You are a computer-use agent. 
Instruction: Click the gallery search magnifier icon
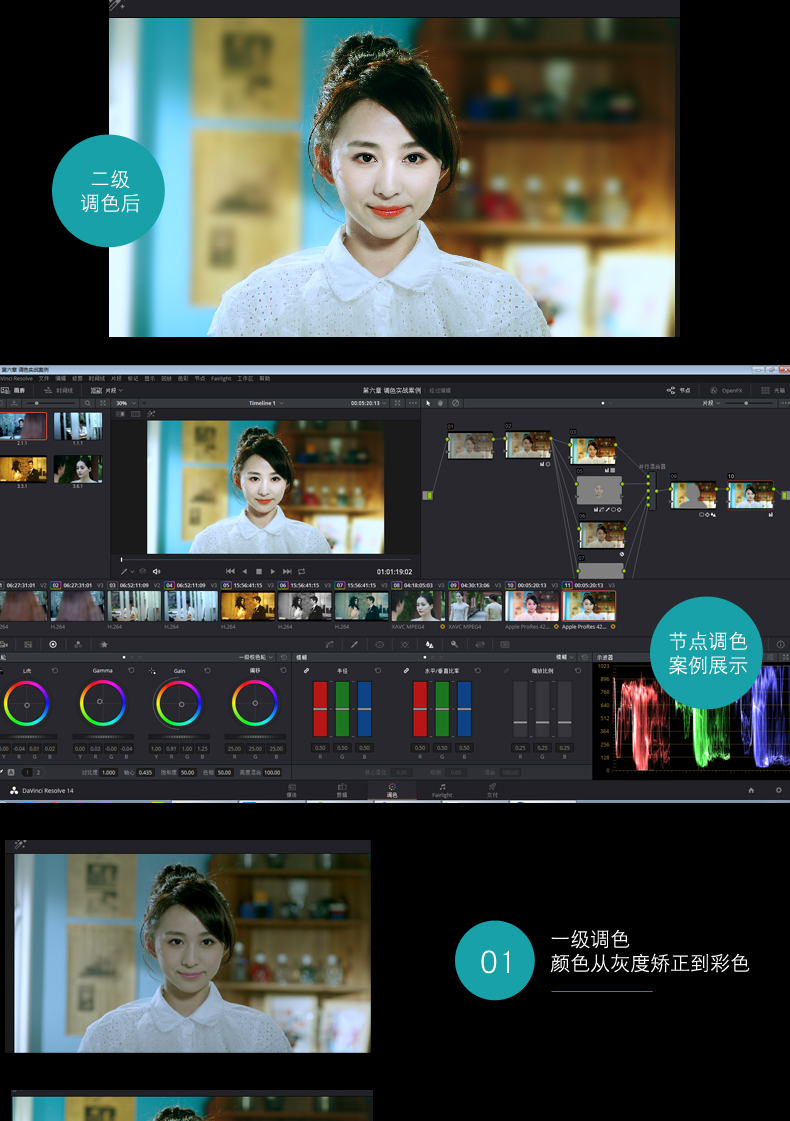88,403
